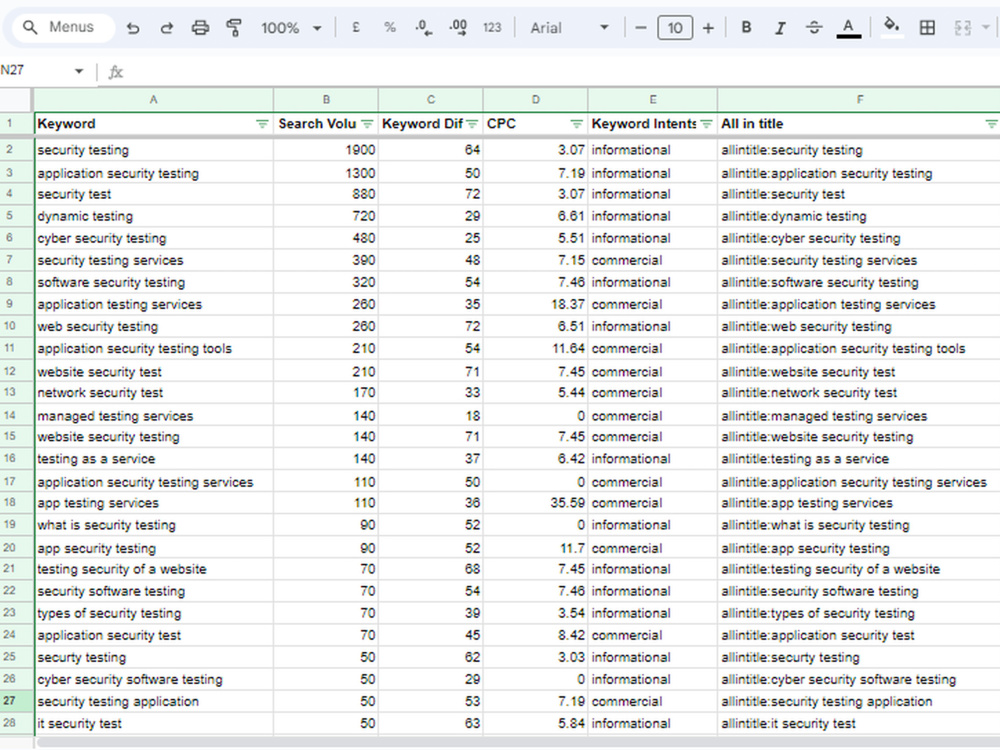
Task: Click the formula bar fx icon
Action: point(115,71)
